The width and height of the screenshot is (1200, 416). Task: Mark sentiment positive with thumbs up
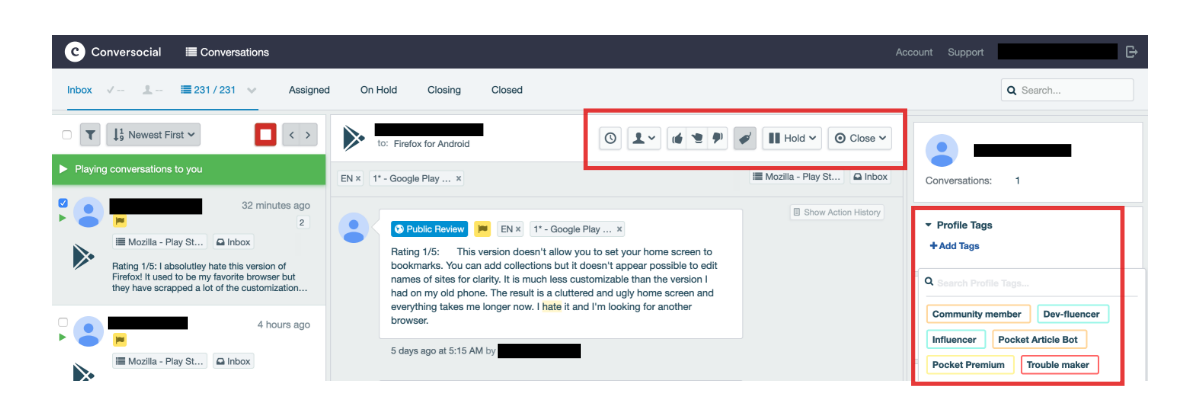(676, 138)
